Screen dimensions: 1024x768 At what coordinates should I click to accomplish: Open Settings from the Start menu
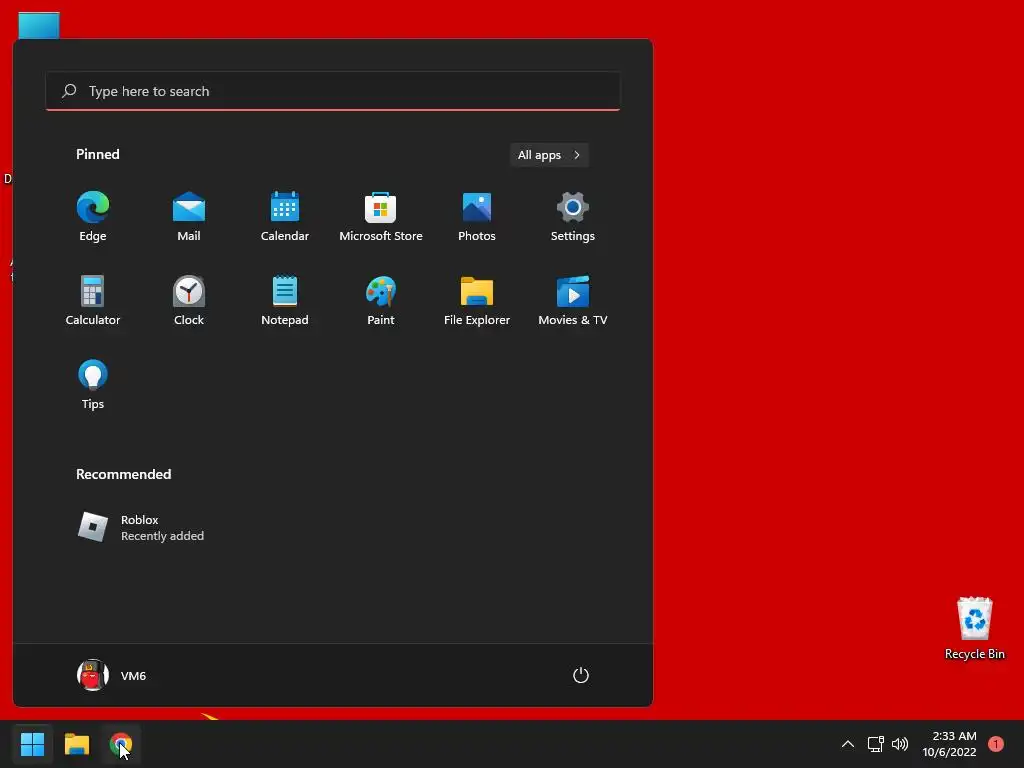[573, 217]
